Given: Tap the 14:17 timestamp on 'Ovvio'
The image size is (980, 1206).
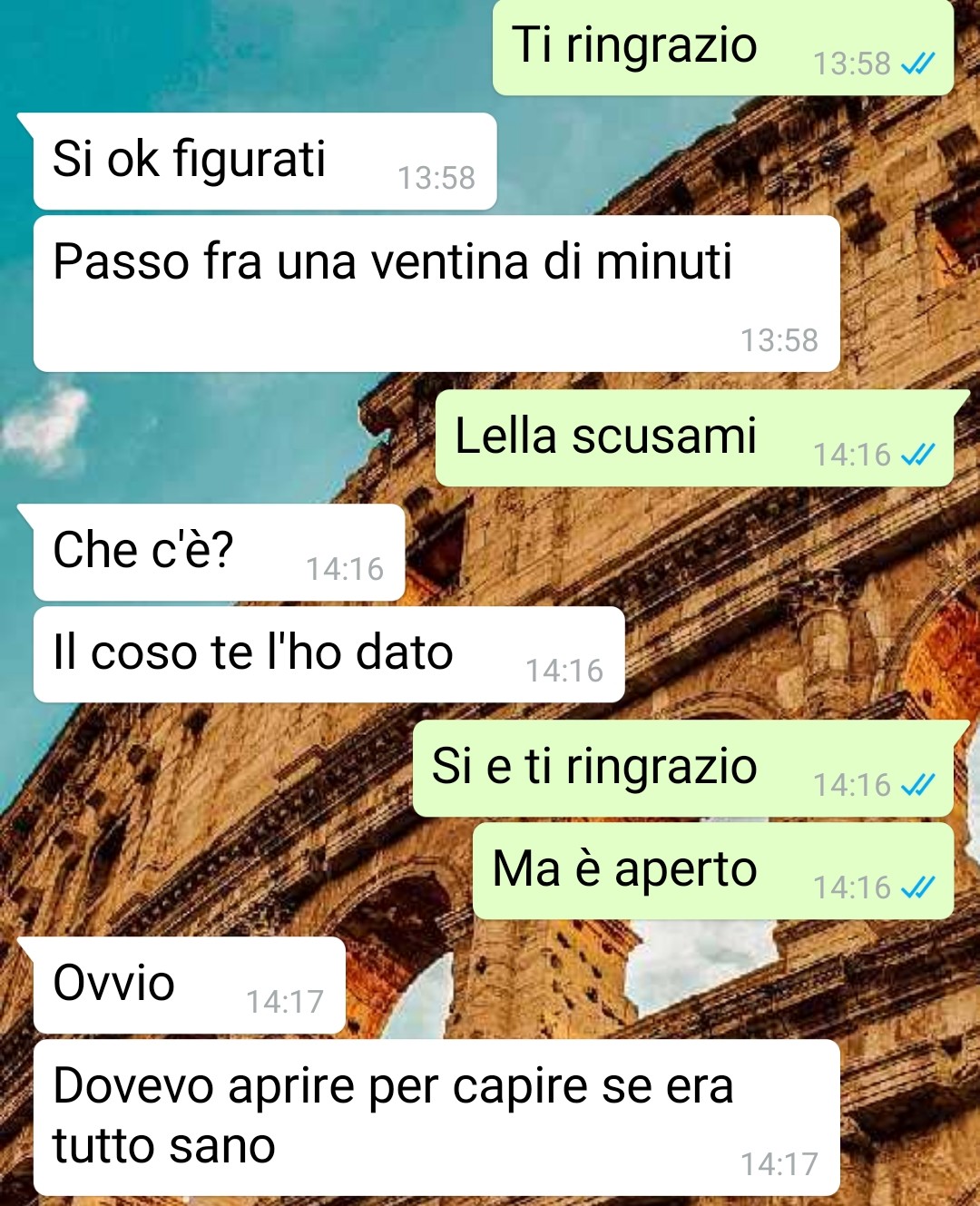Looking at the screenshot, I should pos(285,1002).
